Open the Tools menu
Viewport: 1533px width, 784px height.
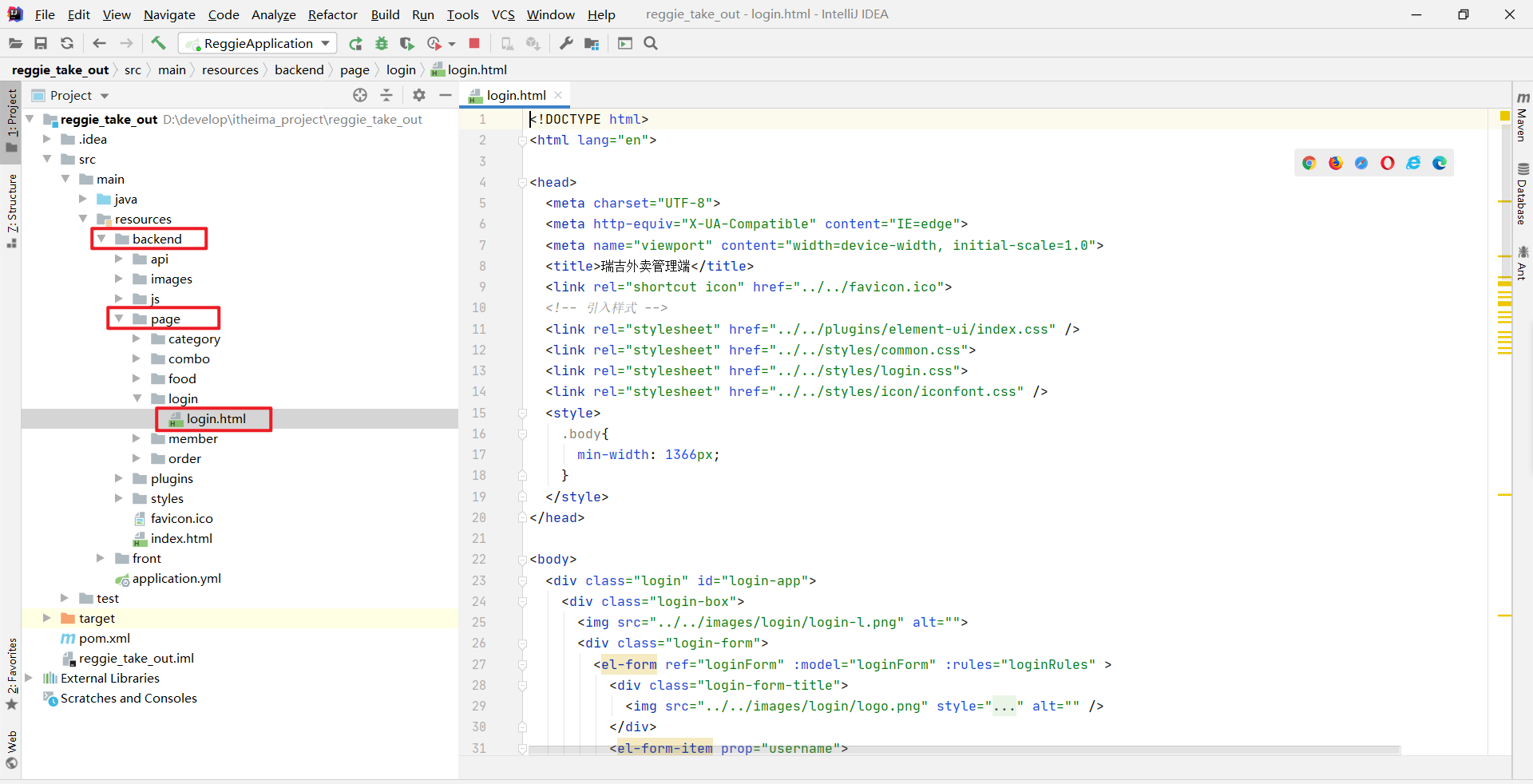point(463,14)
